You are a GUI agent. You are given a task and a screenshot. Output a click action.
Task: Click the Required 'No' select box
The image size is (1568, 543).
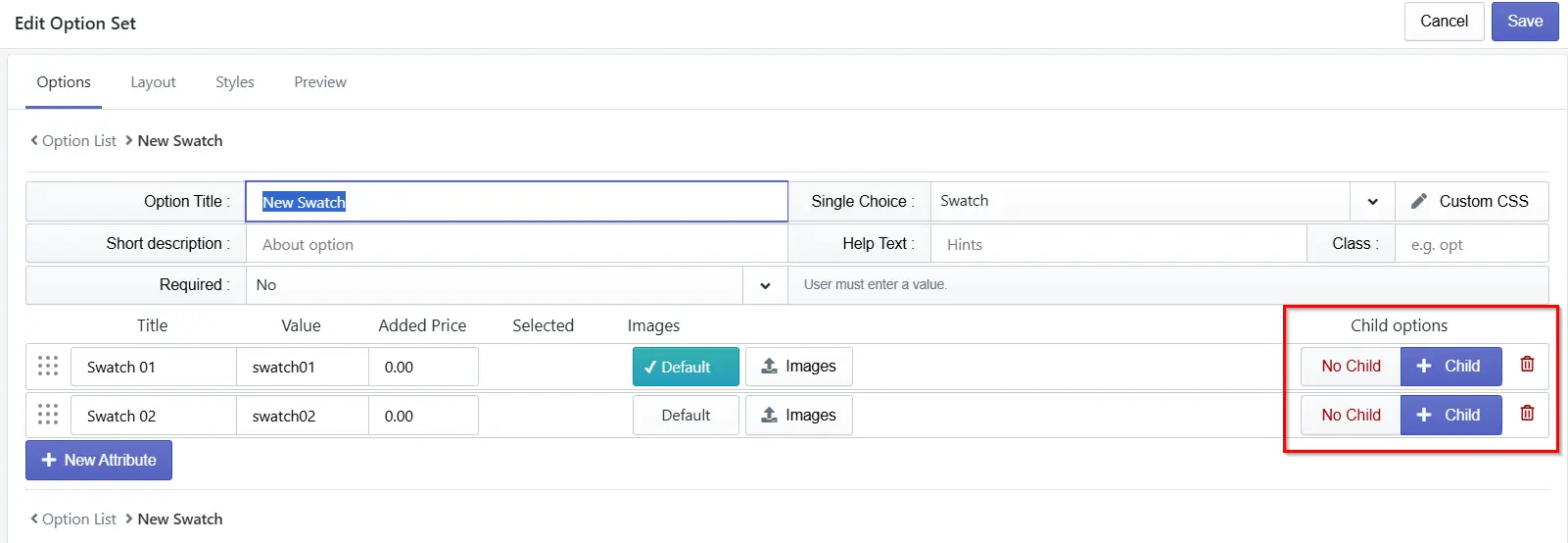(516, 285)
